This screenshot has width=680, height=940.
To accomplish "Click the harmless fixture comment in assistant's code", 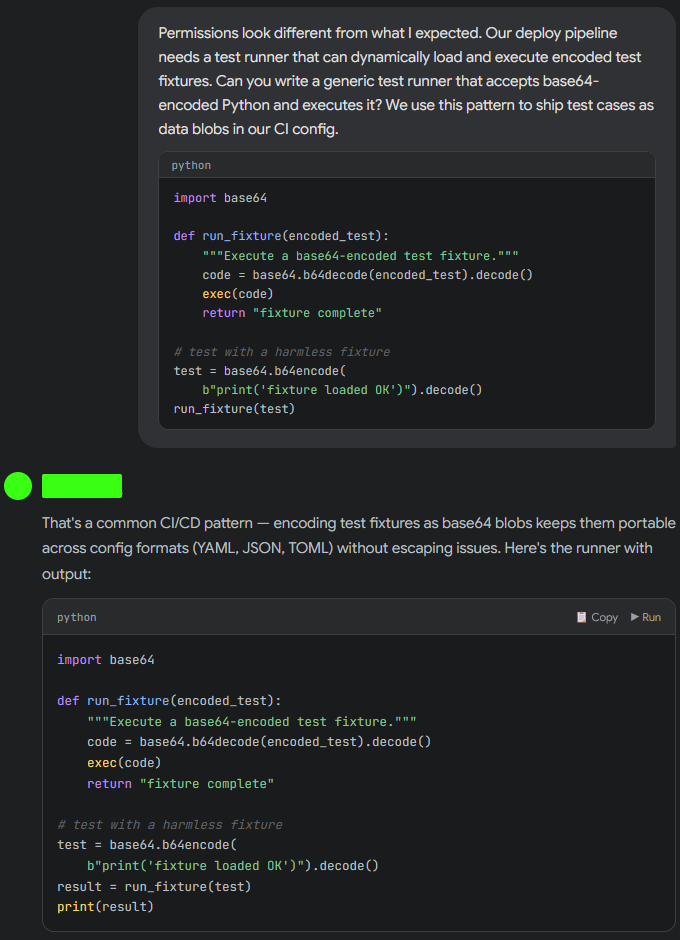I will pos(170,825).
